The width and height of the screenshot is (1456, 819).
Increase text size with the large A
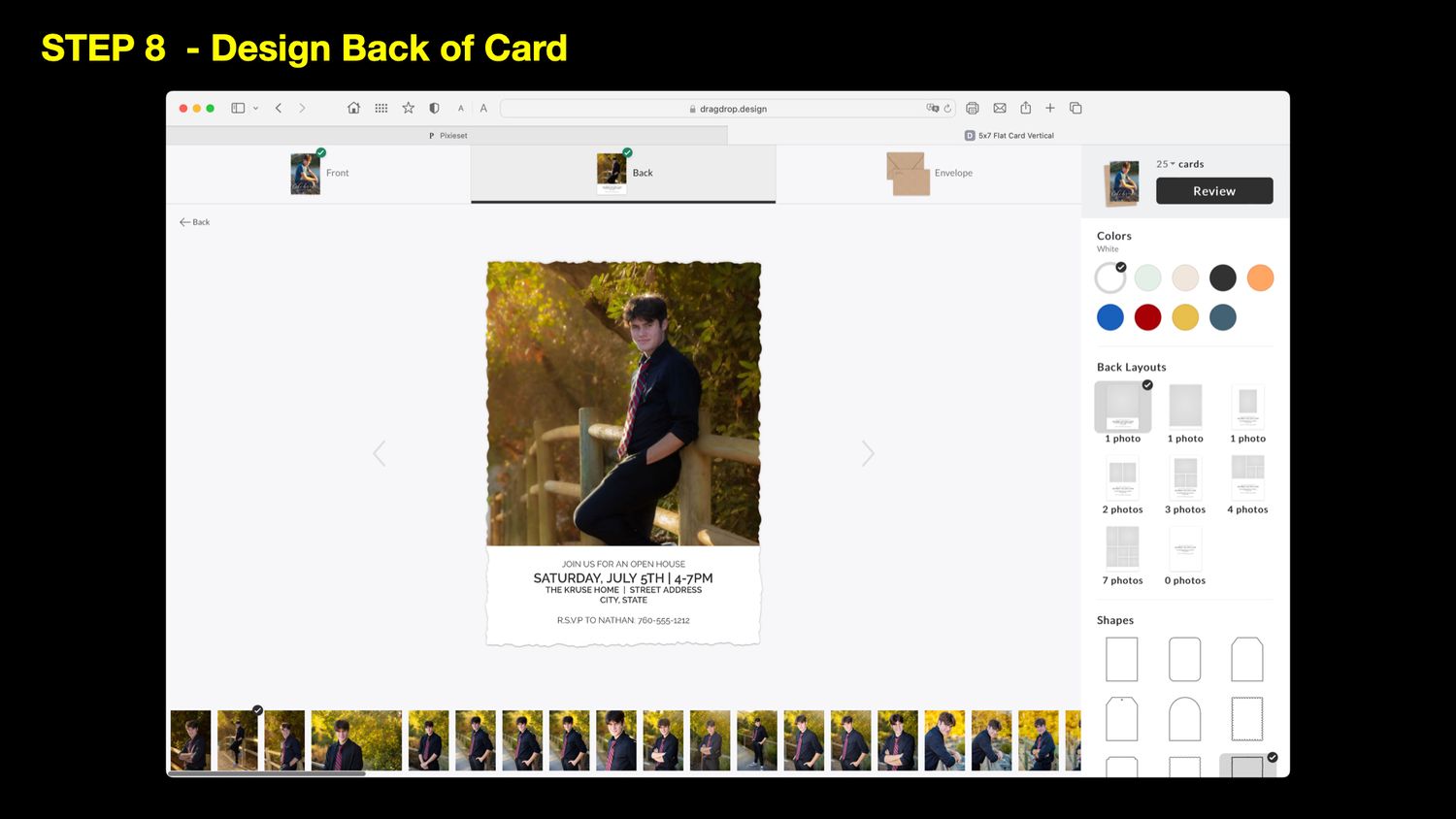click(483, 108)
